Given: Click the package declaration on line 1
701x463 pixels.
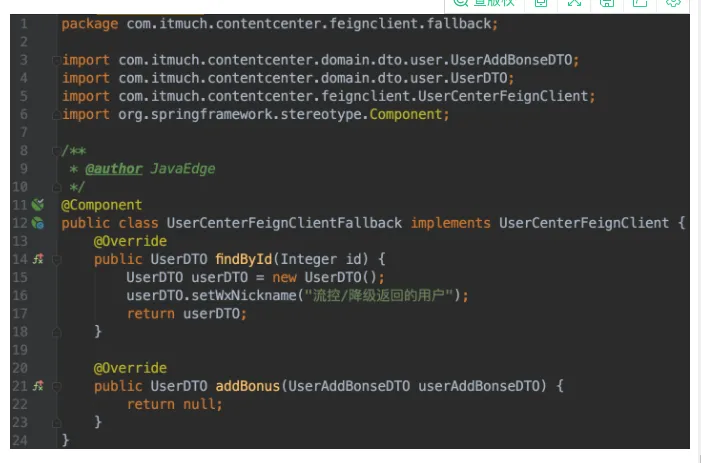Looking at the screenshot, I should [x=279, y=24].
